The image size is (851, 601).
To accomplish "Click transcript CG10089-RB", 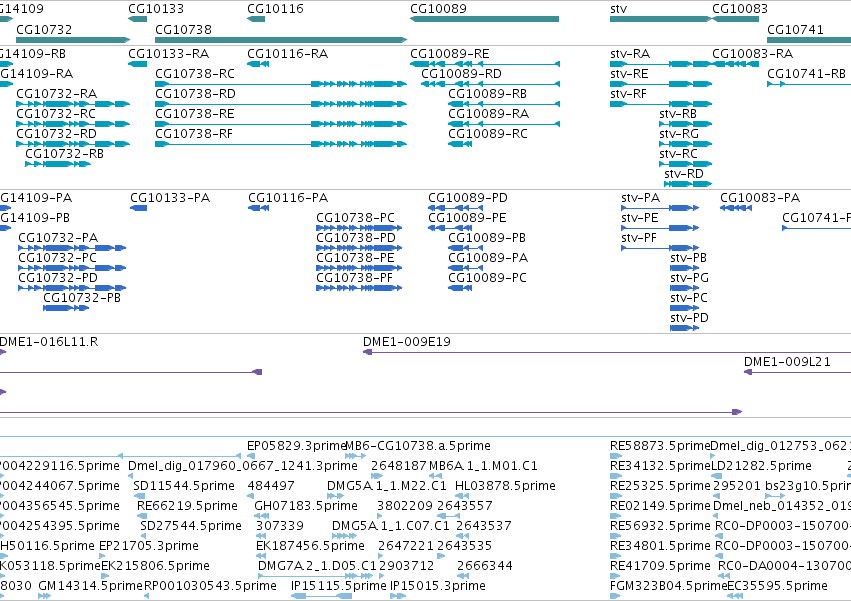I will pos(504,104).
